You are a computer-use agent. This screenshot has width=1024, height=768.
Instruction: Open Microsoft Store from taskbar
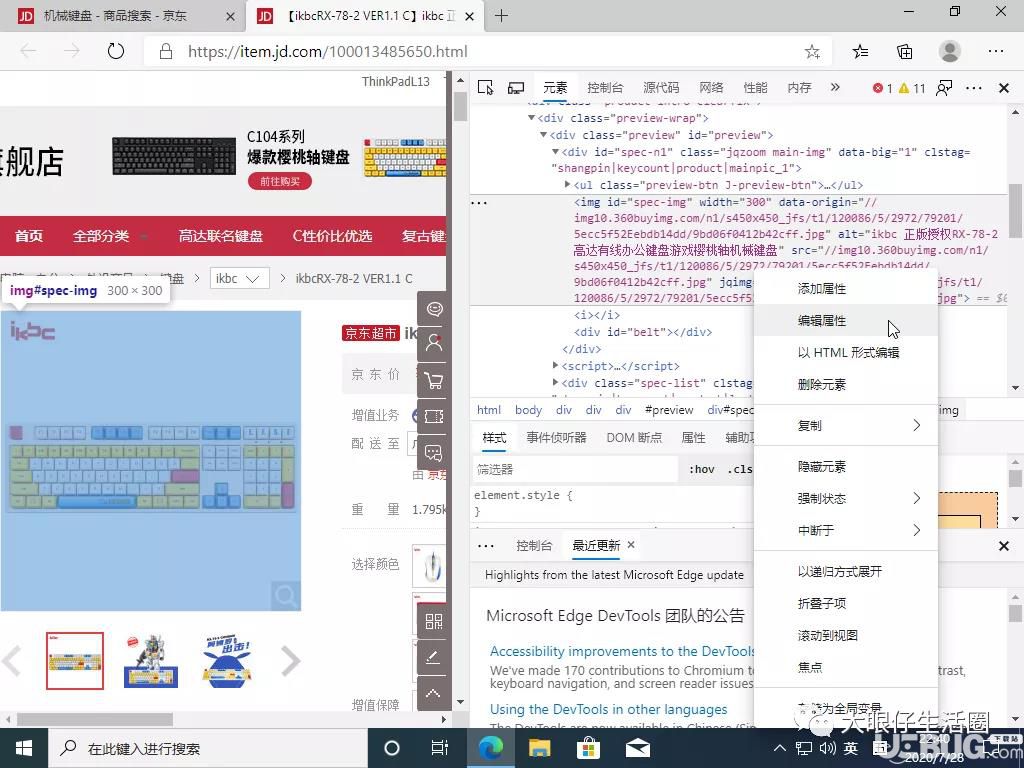tap(588, 748)
